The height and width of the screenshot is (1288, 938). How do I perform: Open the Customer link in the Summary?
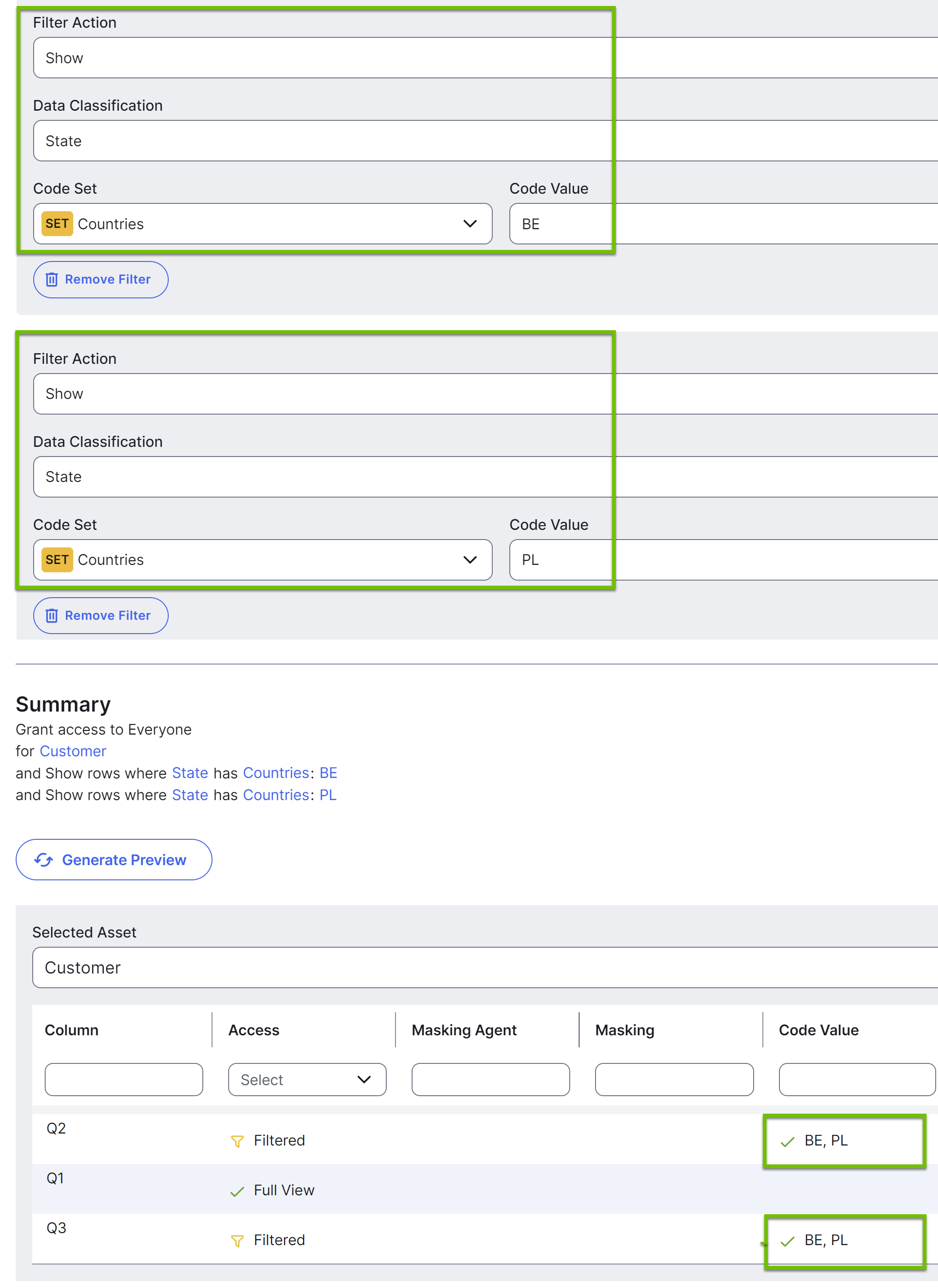tap(73, 751)
